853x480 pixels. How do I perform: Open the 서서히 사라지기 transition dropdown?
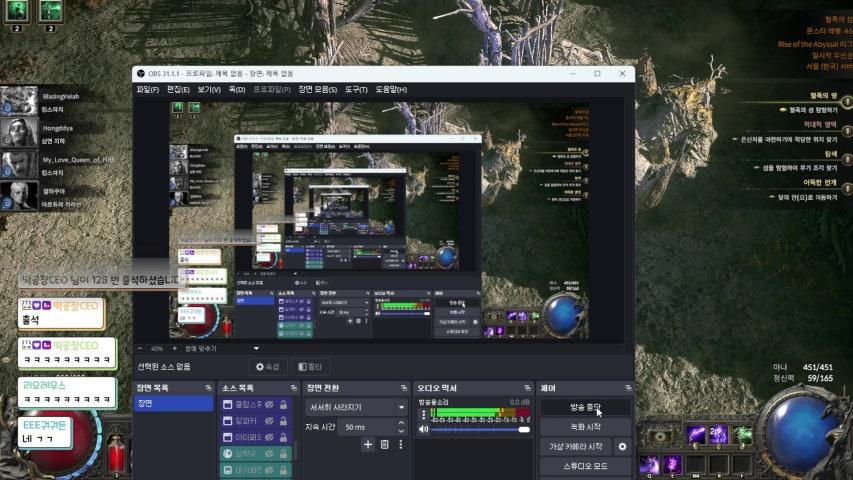click(356, 407)
